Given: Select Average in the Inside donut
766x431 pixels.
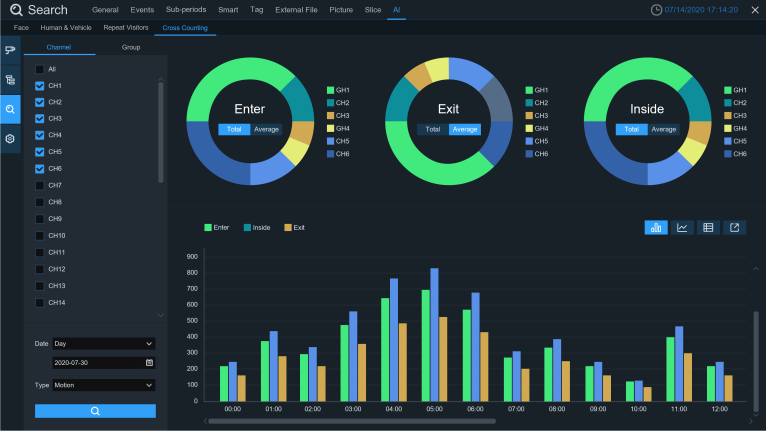Looking at the screenshot, I should [663, 129].
